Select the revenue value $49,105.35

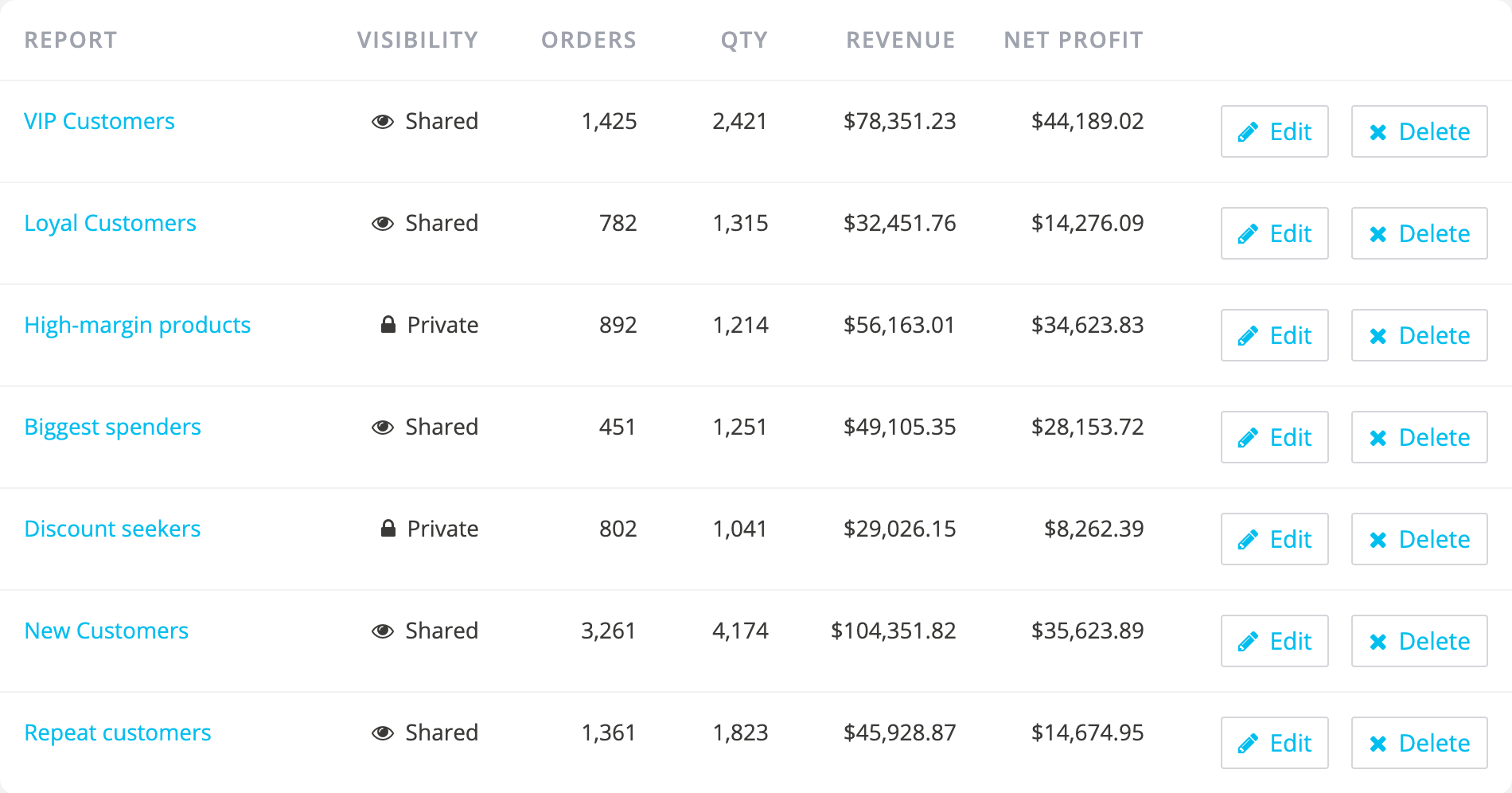click(900, 427)
